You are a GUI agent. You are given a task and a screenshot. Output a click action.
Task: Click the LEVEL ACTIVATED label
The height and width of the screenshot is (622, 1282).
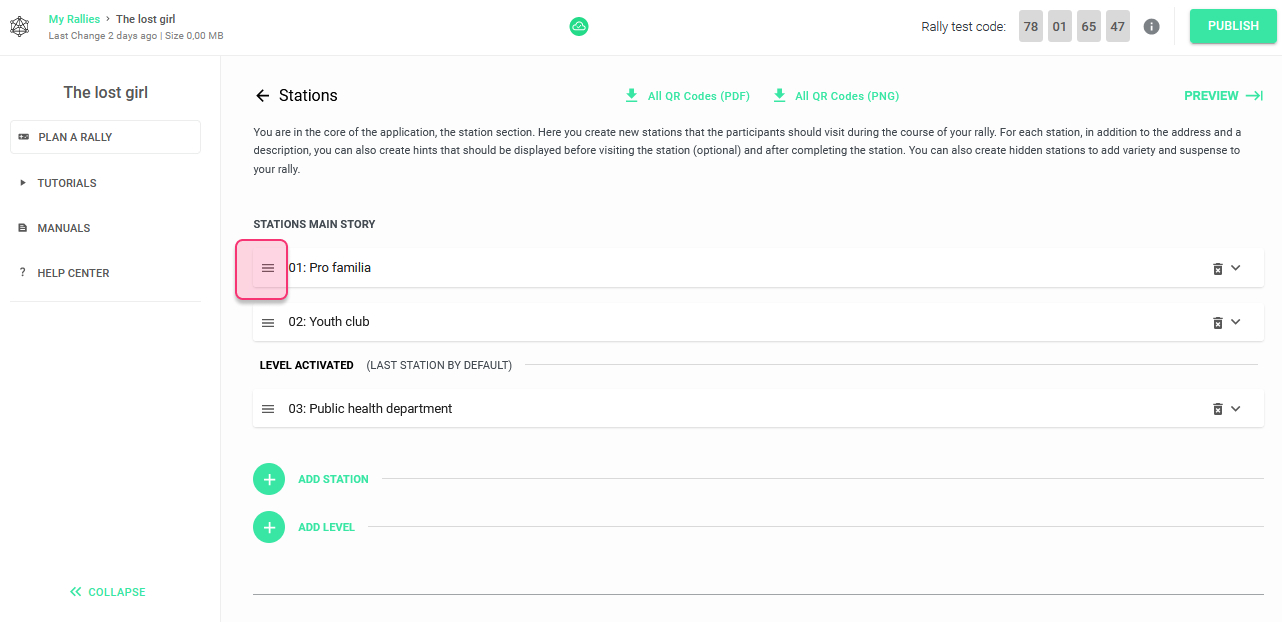coord(307,365)
